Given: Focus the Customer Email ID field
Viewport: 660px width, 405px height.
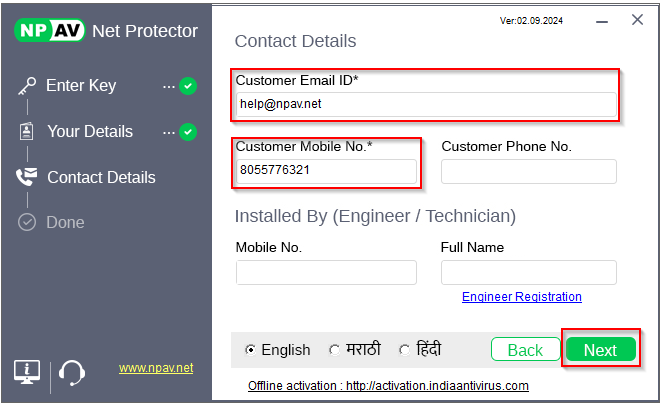Looking at the screenshot, I should point(427,104).
